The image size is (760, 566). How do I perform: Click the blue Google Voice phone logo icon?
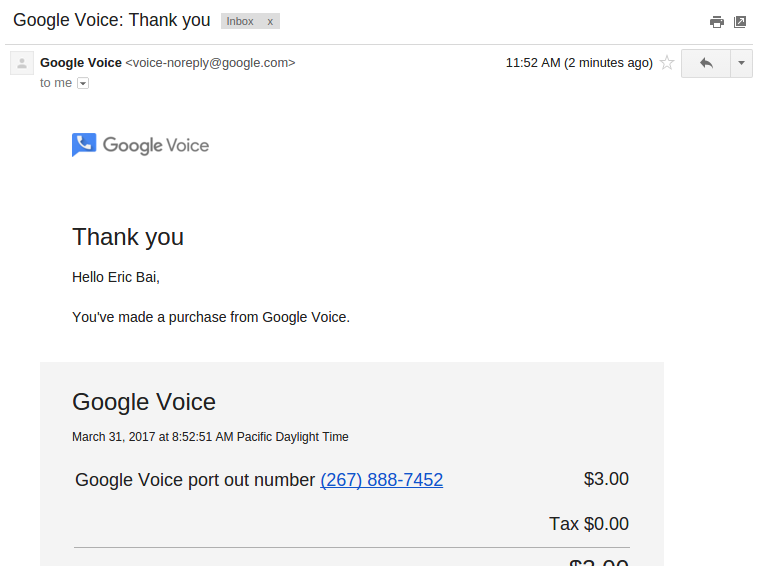(x=84, y=144)
